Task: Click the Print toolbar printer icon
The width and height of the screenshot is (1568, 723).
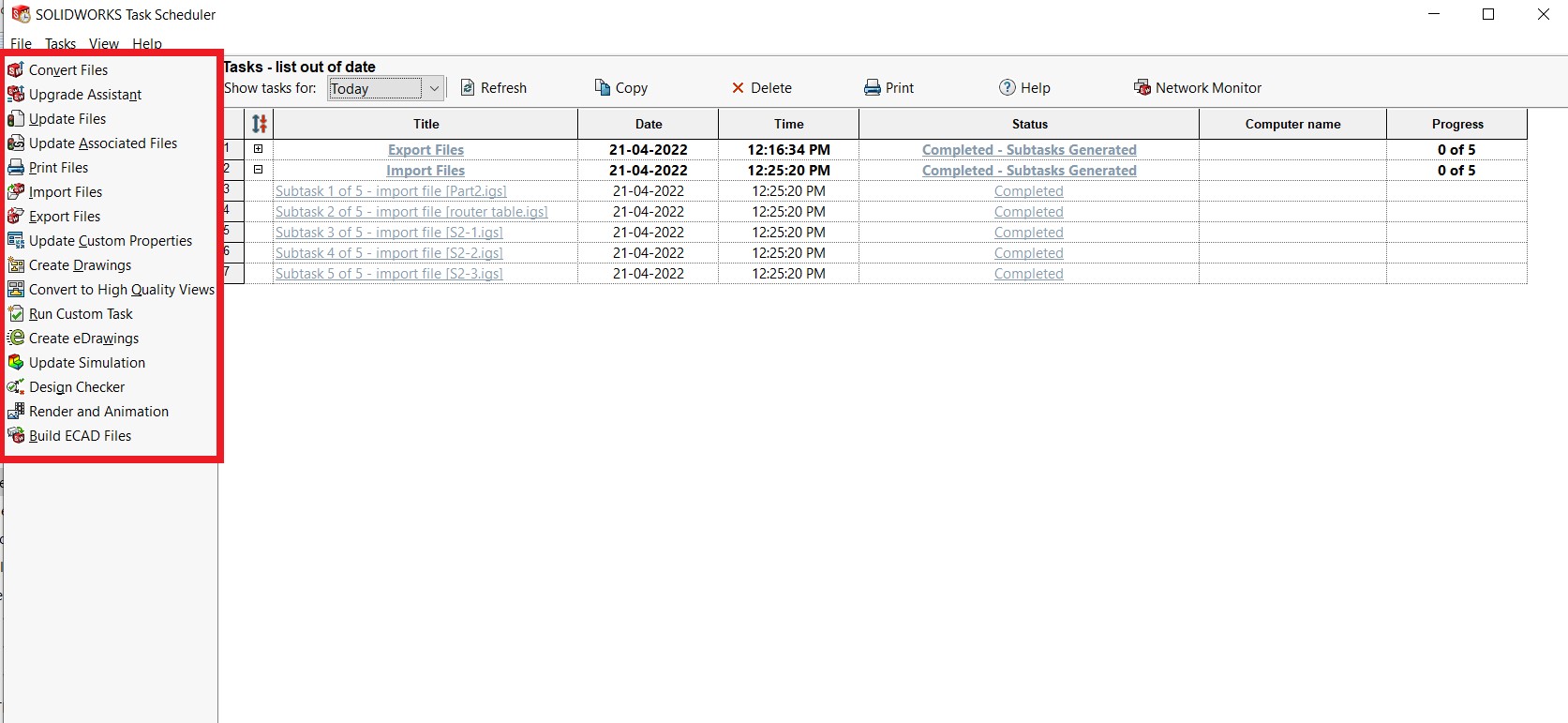Action: [x=873, y=87]
